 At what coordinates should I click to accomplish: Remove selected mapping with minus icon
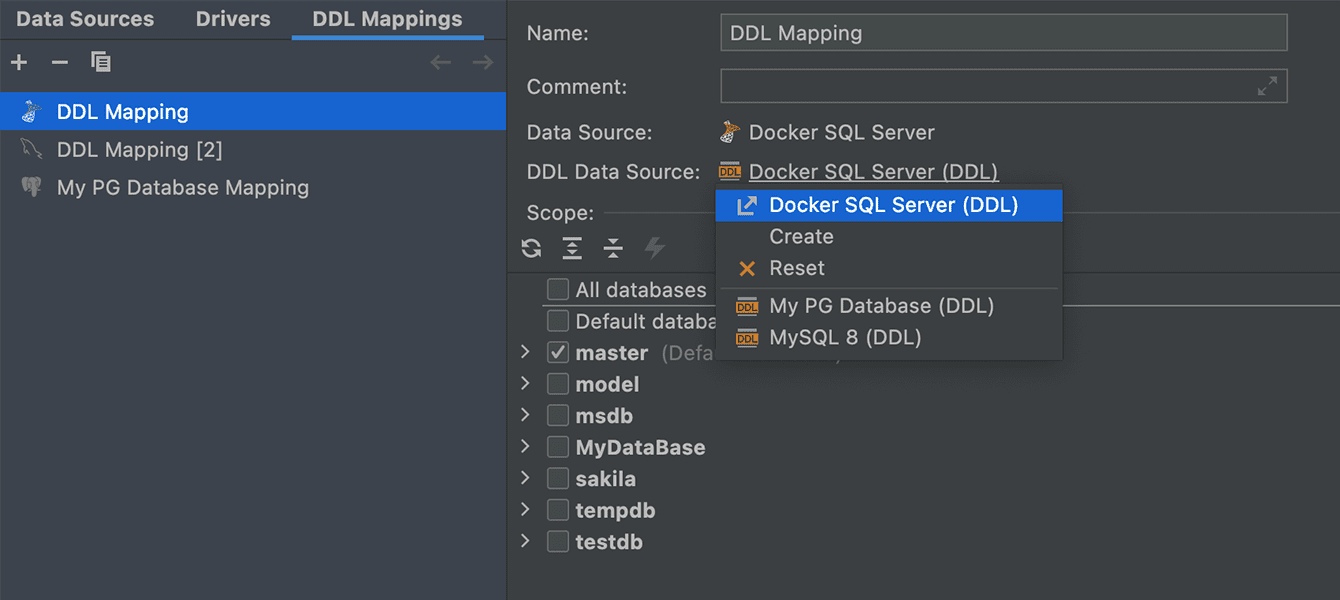(x=60, y=62)
